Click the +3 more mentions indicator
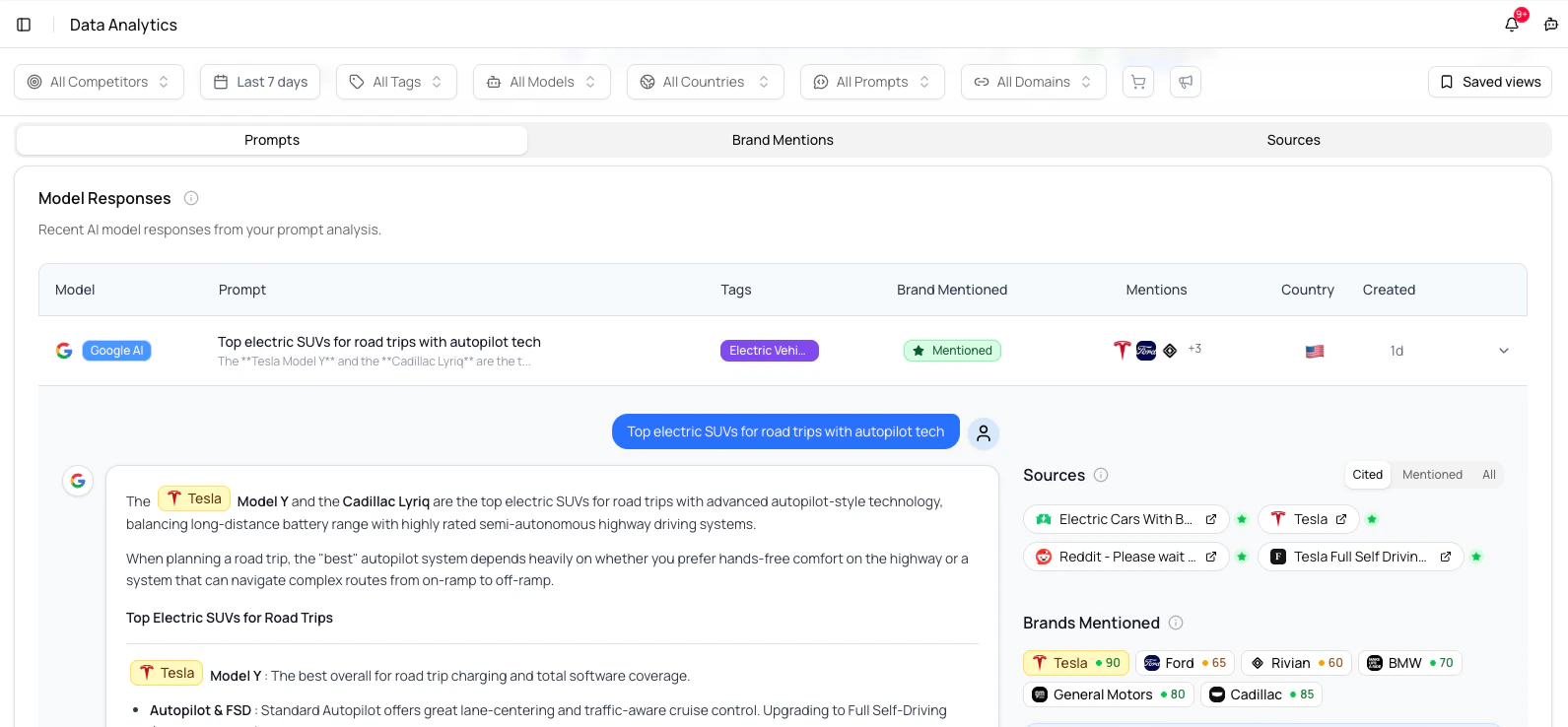Image resolution: width=1568 pixels, height=727 pixels. [1194, 349]
